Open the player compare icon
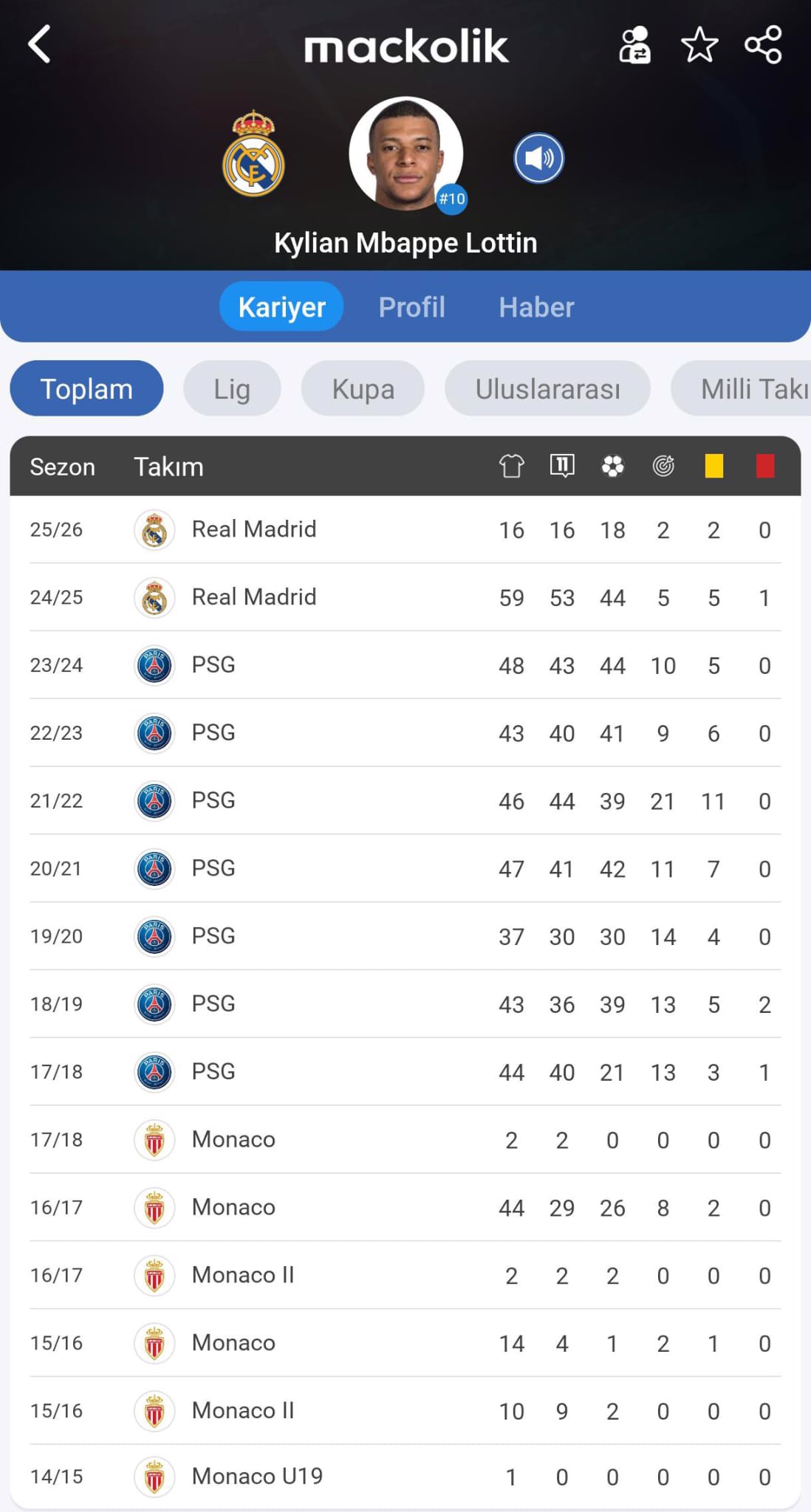 pos(634,46)
